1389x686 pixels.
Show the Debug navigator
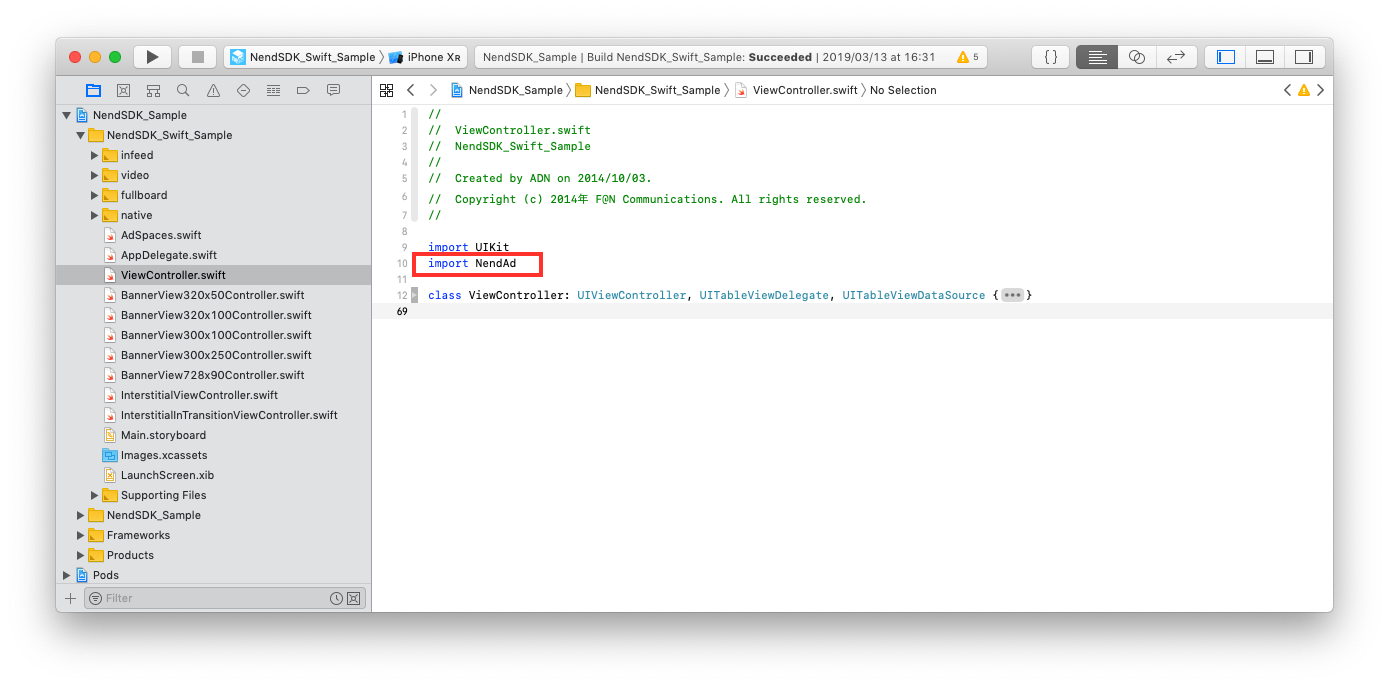coord(273,90)
